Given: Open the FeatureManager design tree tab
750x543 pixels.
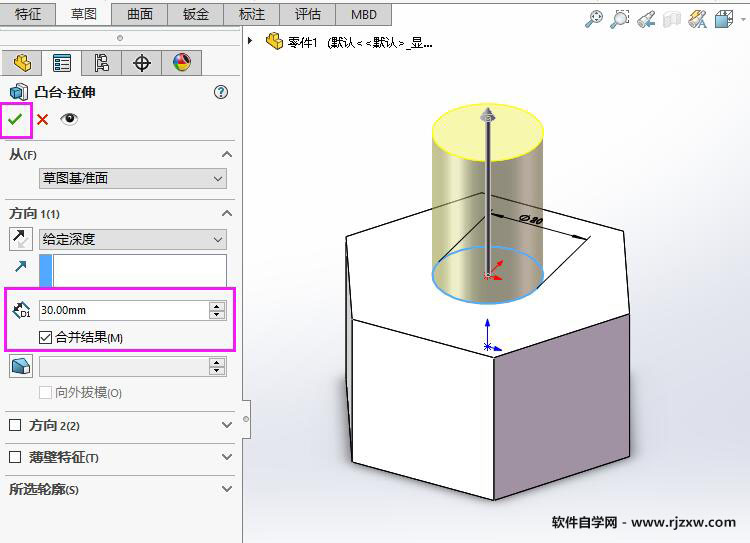Looking at the screenshot, I should tap(22, 63).
